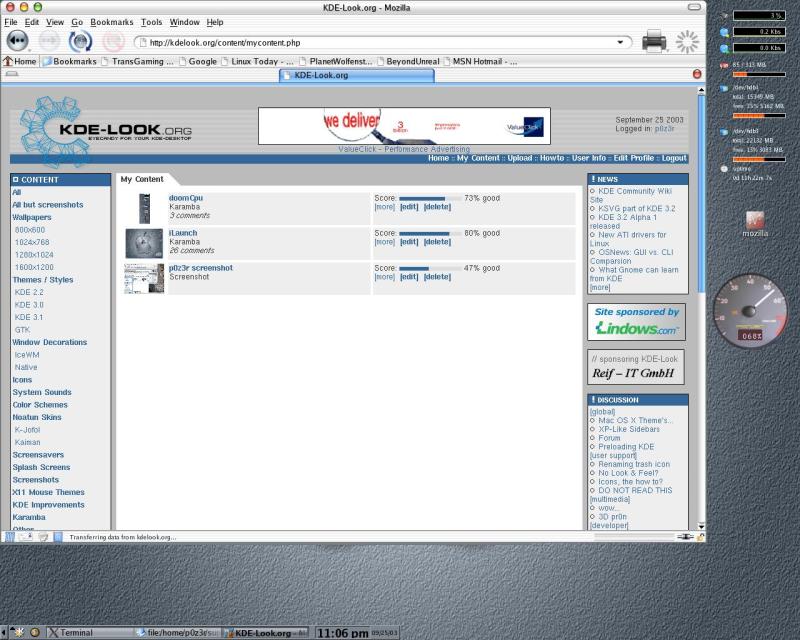
Task: Switch to Terminal in the taskbar
Action: 90,632
